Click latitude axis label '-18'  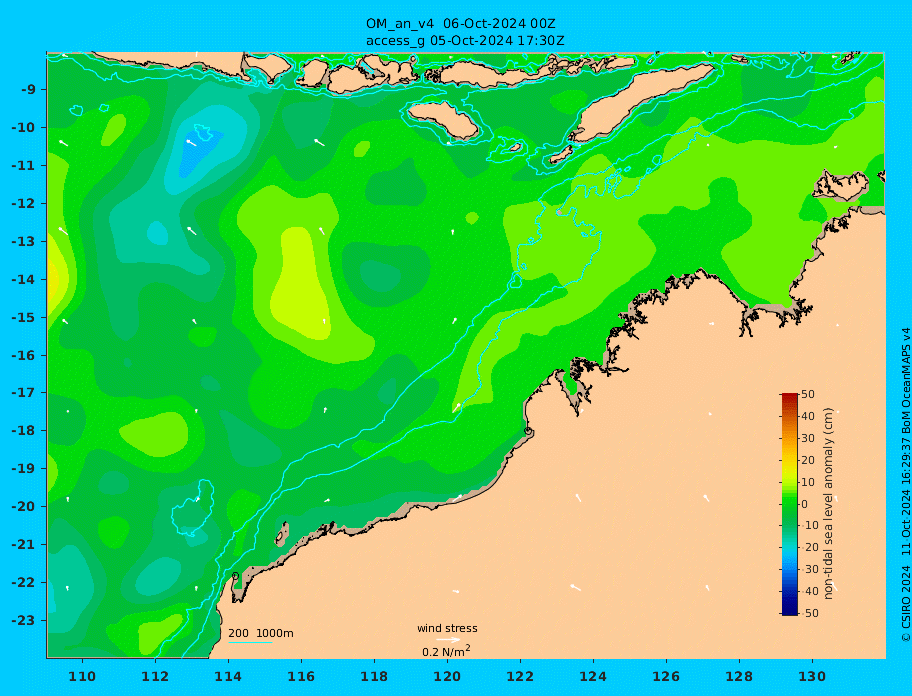24,431
